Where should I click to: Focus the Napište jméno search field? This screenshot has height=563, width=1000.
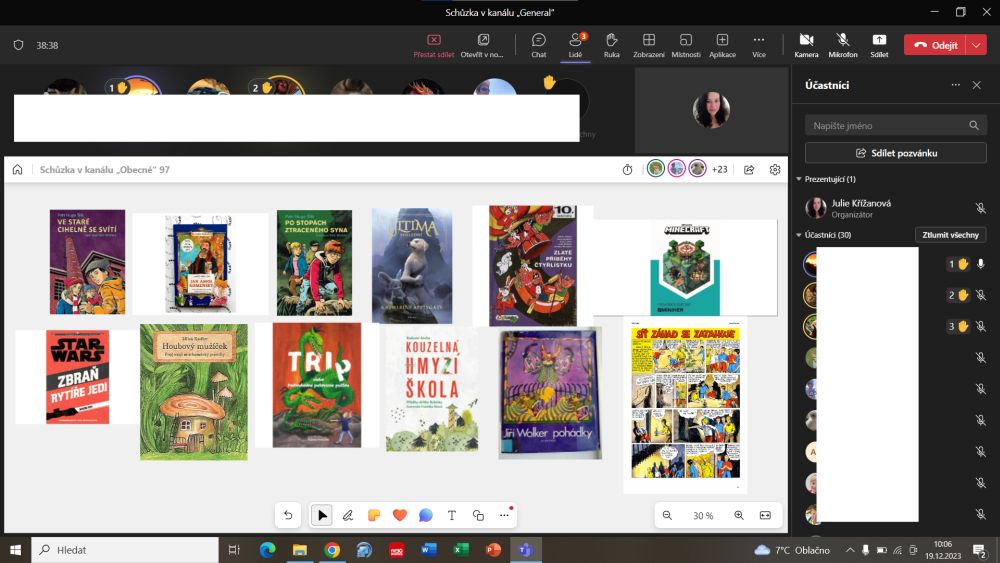(x=895, y=126)
